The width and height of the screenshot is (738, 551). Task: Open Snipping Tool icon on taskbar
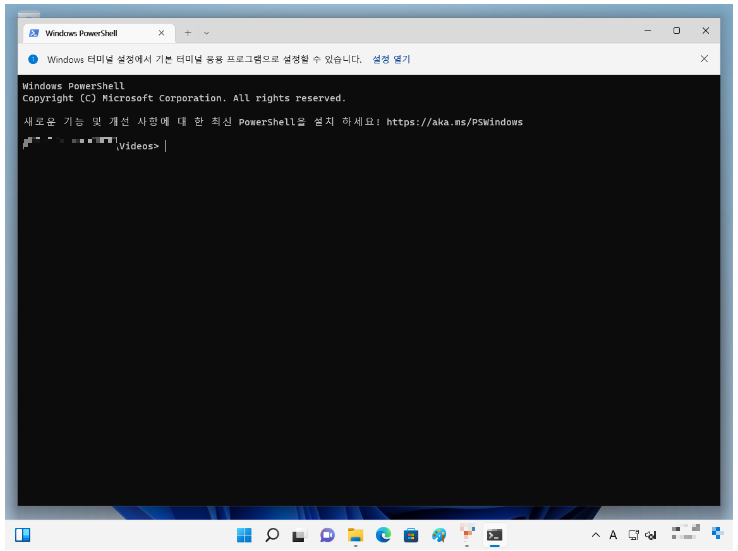(x=467, y=535)
